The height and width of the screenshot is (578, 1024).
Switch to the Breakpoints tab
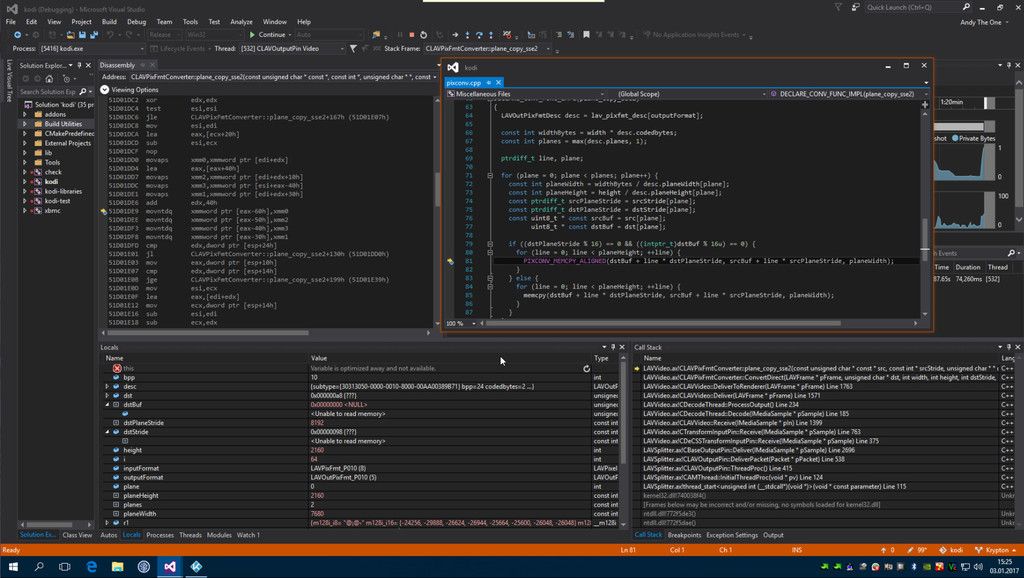[685, 535]
